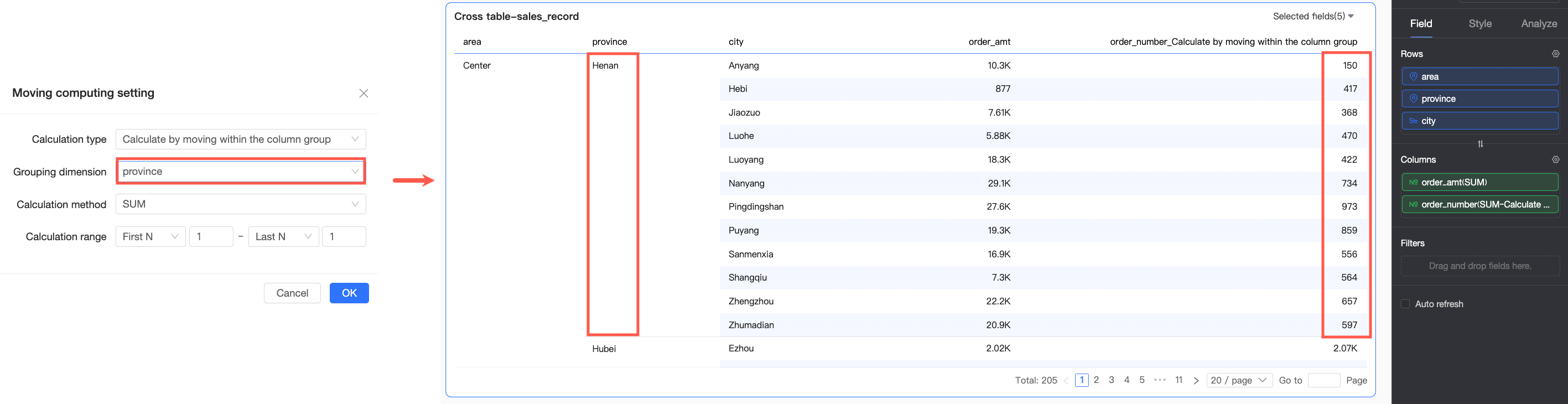Click the pagination ellipsis to jump pages
This screenshot has width=1568, height=404.
(1160, 380)
